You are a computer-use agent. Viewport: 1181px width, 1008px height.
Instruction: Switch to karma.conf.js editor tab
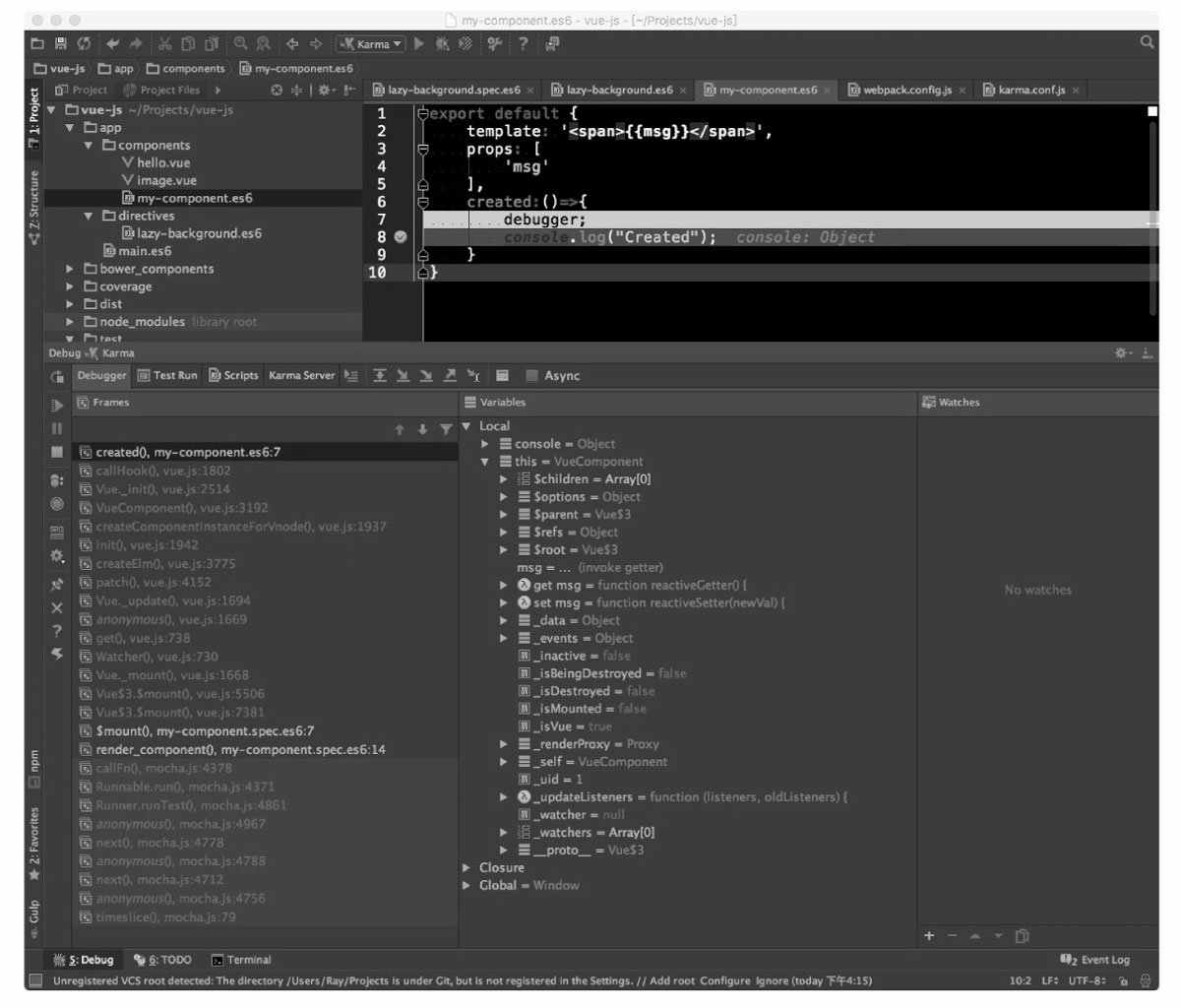[x=1030, y=90]
